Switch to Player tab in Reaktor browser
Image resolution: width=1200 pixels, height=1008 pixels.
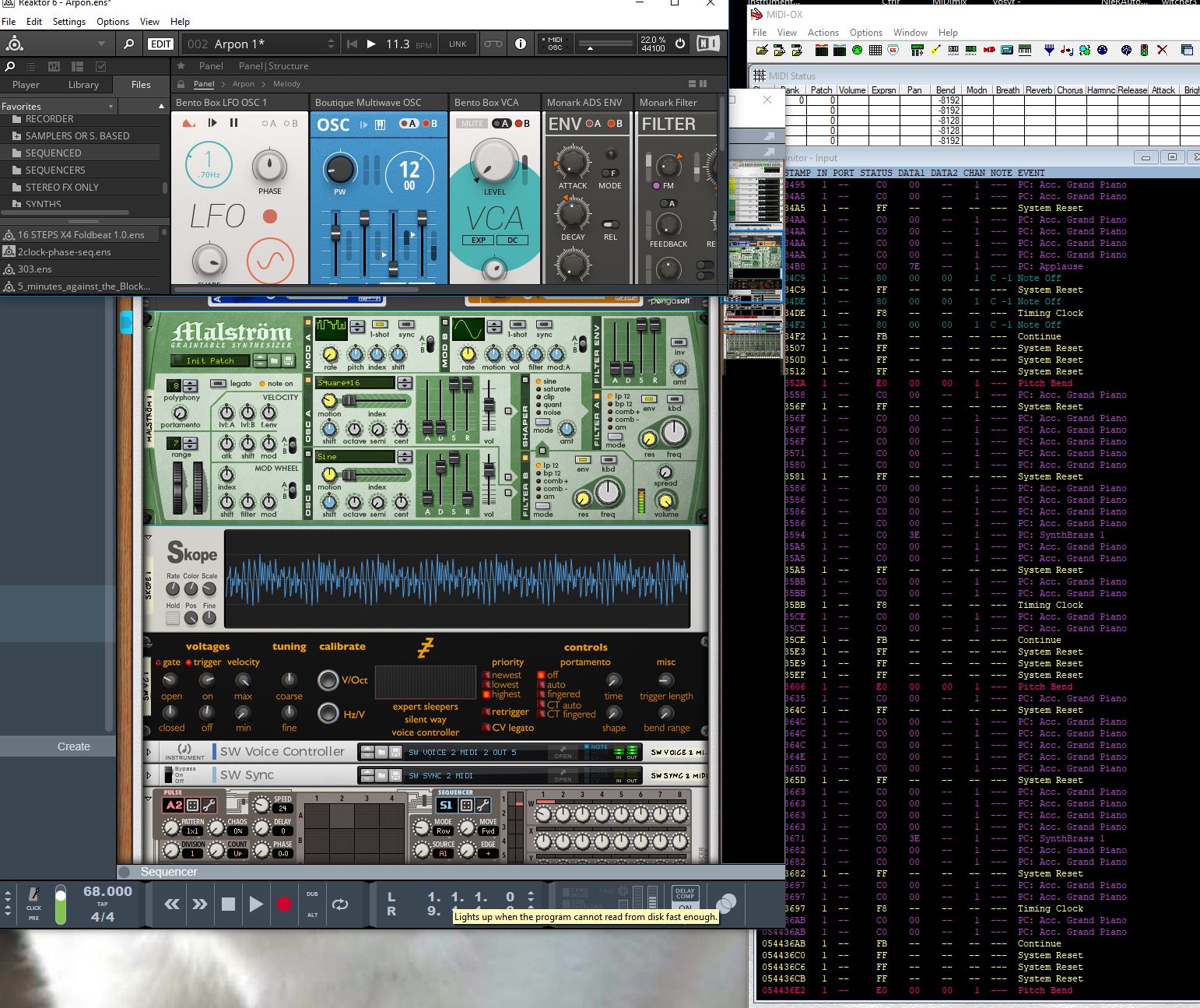pos(26,85)
